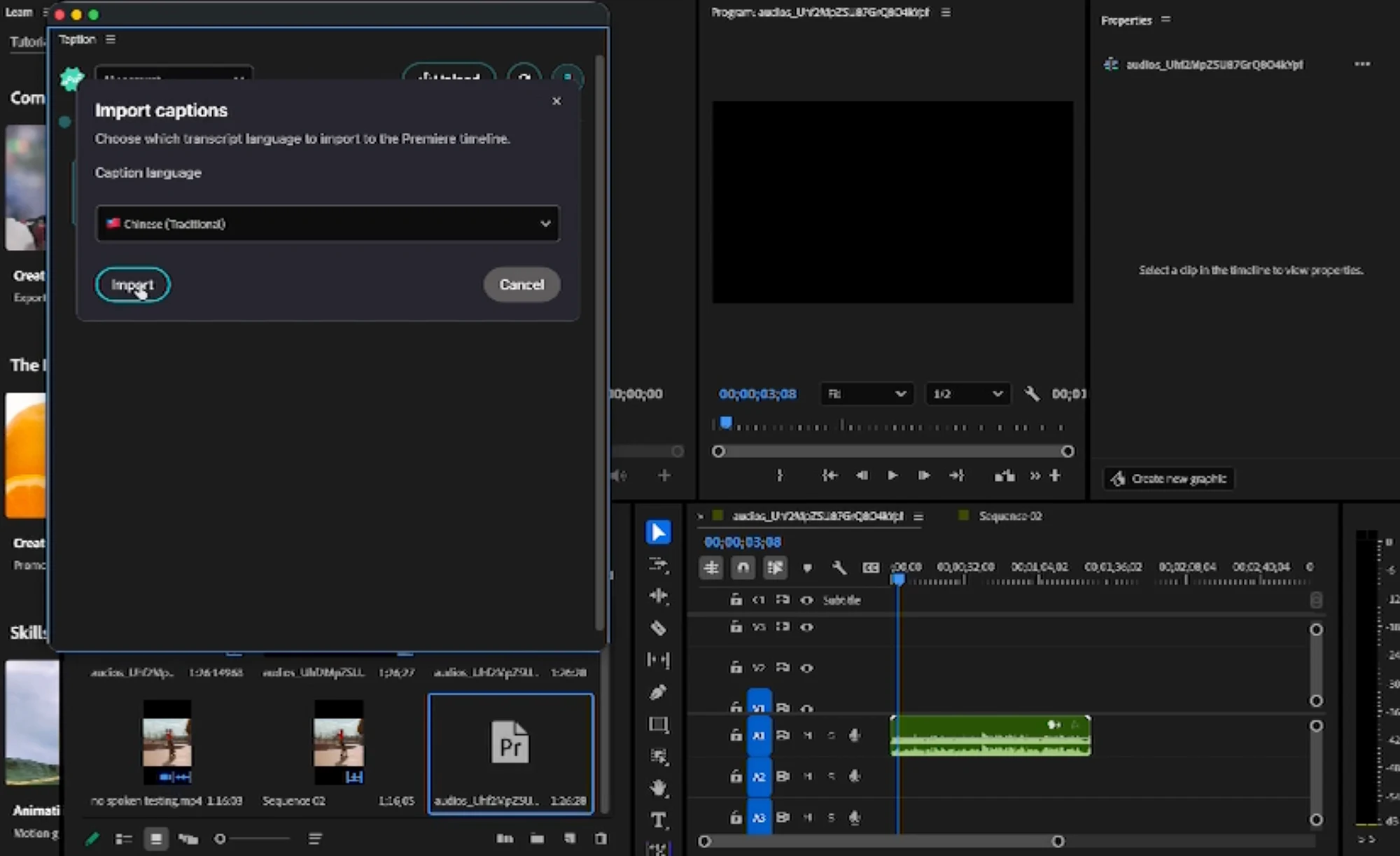The image size is (1400, 856).
Task: Select the Sequence 02 thumbnail
Action: tap(339, 743)
